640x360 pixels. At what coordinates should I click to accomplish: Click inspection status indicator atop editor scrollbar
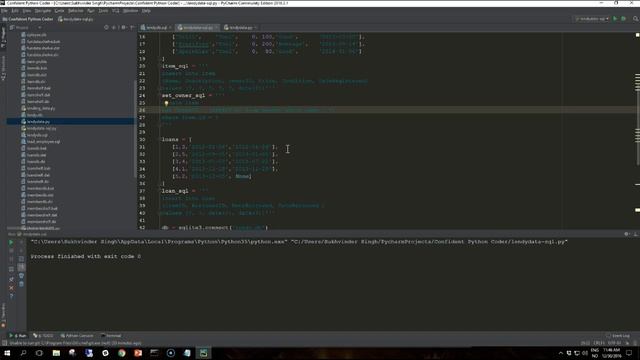click(x=637, y=35)
